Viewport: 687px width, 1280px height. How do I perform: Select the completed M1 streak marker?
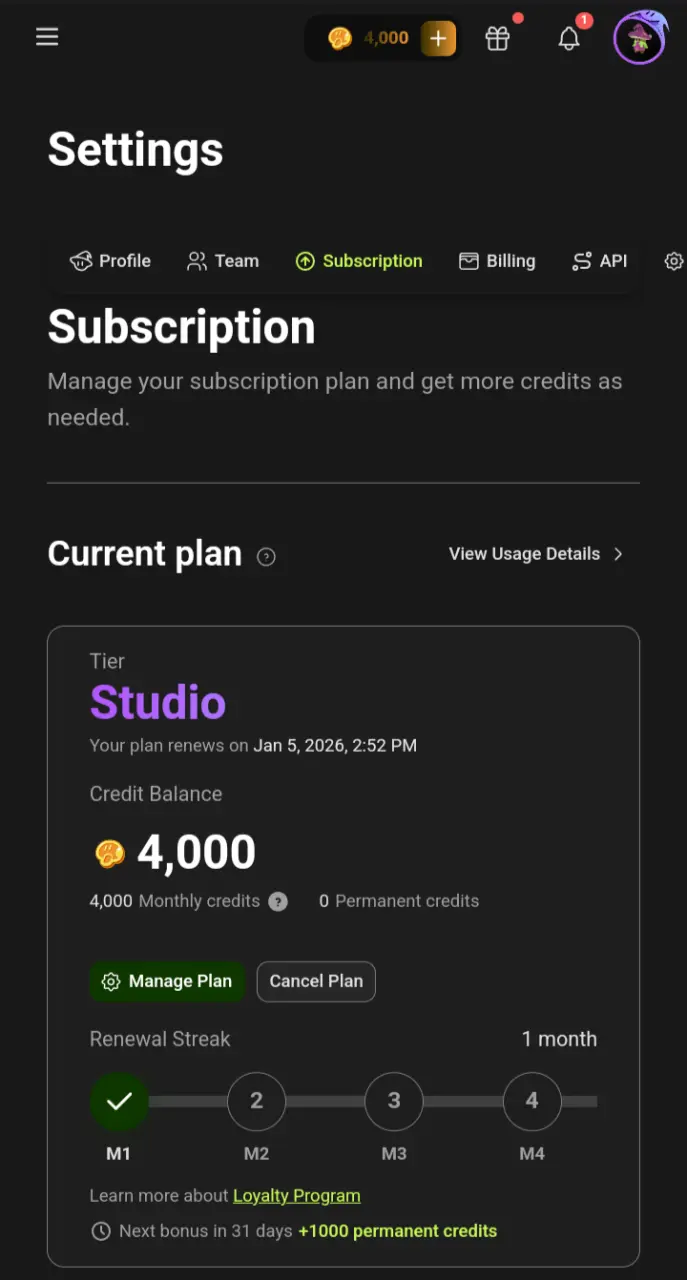(119, 1101)
